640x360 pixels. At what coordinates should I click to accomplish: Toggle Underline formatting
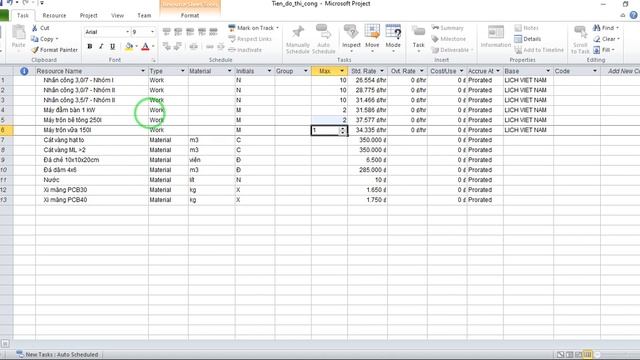[113, 47]
